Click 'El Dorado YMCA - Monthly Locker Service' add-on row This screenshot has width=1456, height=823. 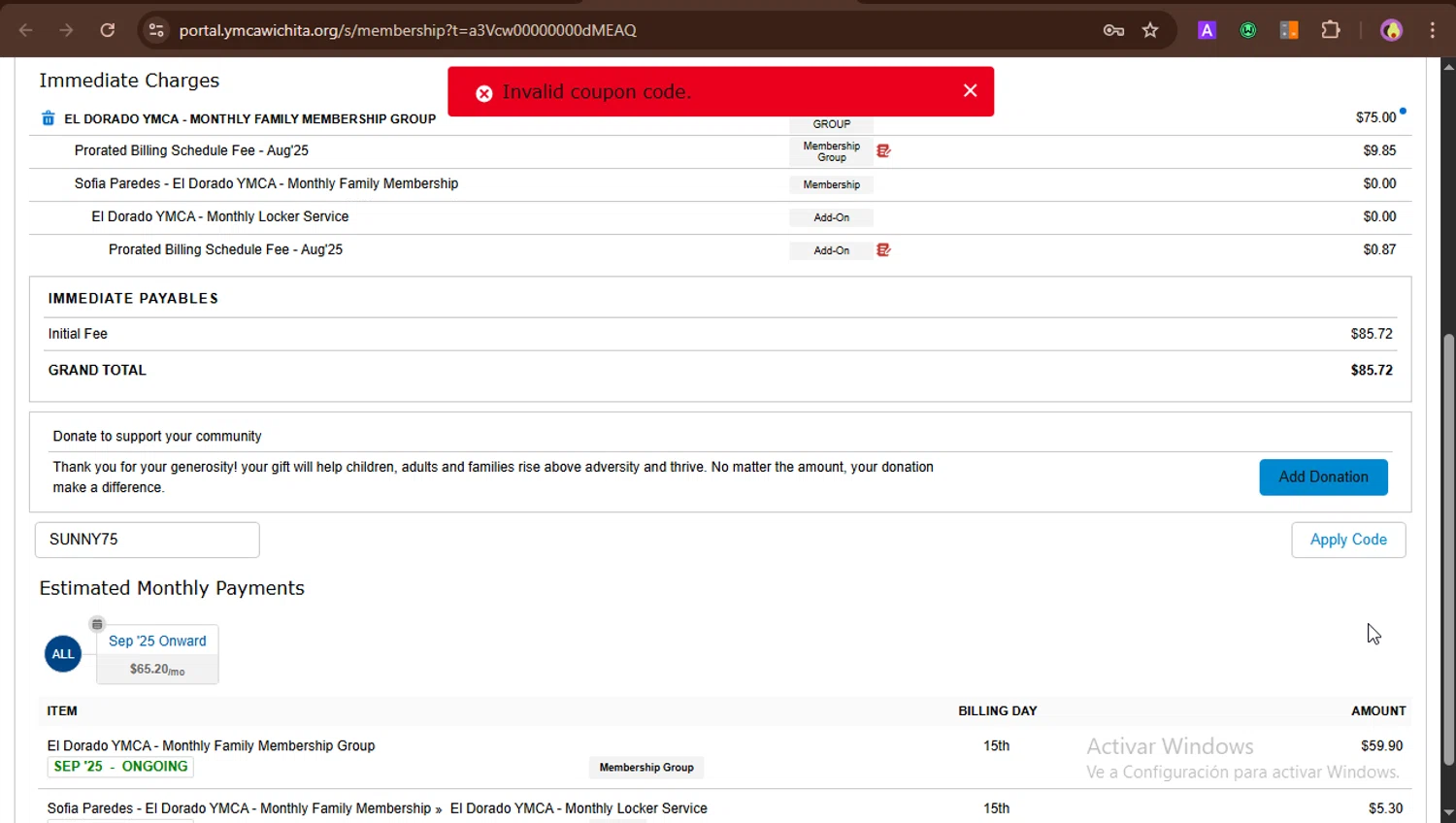720,216
